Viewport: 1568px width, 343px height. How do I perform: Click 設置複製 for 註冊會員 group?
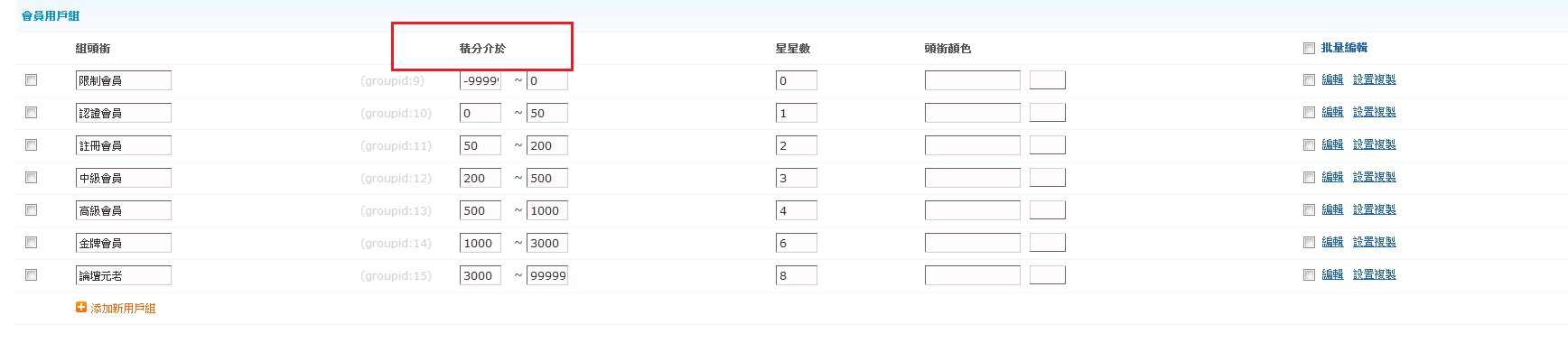pos(1374,144)
